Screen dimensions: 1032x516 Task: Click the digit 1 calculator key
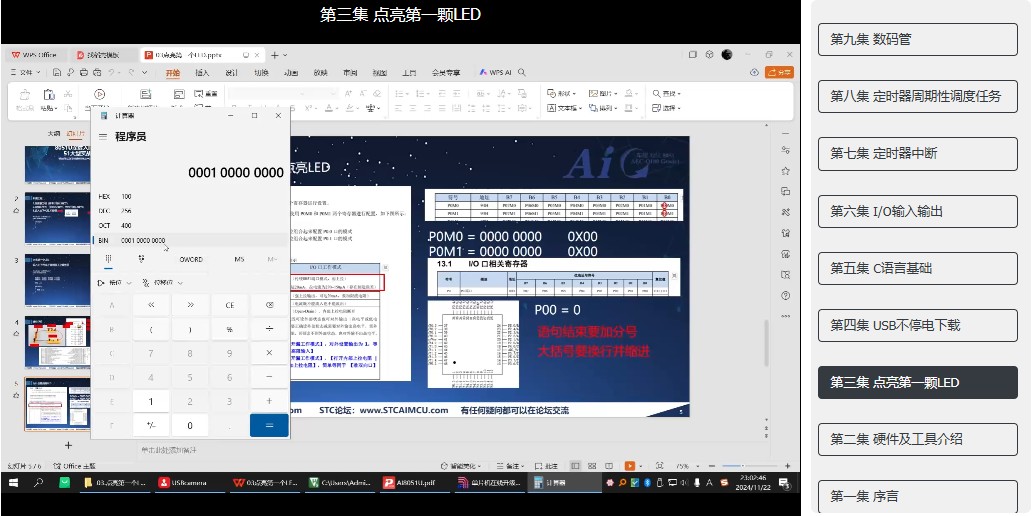click(x=151, y=401)
